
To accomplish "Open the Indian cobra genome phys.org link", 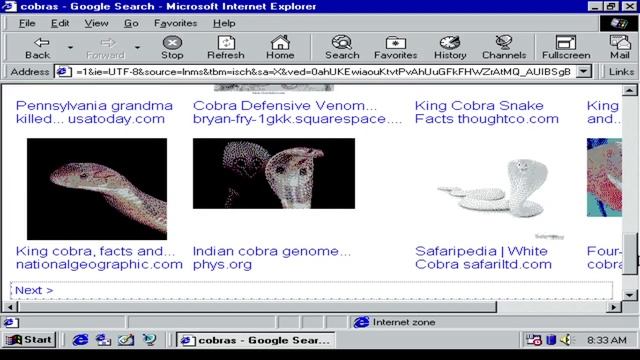I will 272,258.
